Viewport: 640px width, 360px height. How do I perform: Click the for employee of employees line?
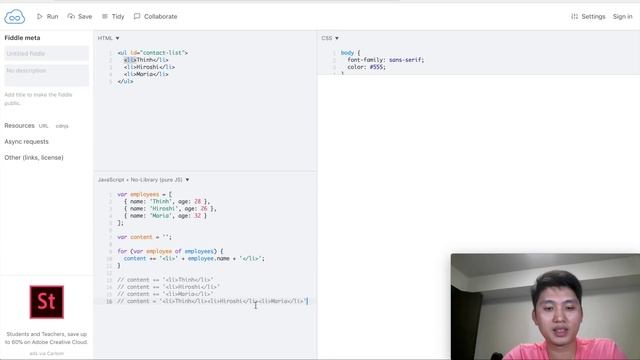pyautogui.click(x=170, y=251)
